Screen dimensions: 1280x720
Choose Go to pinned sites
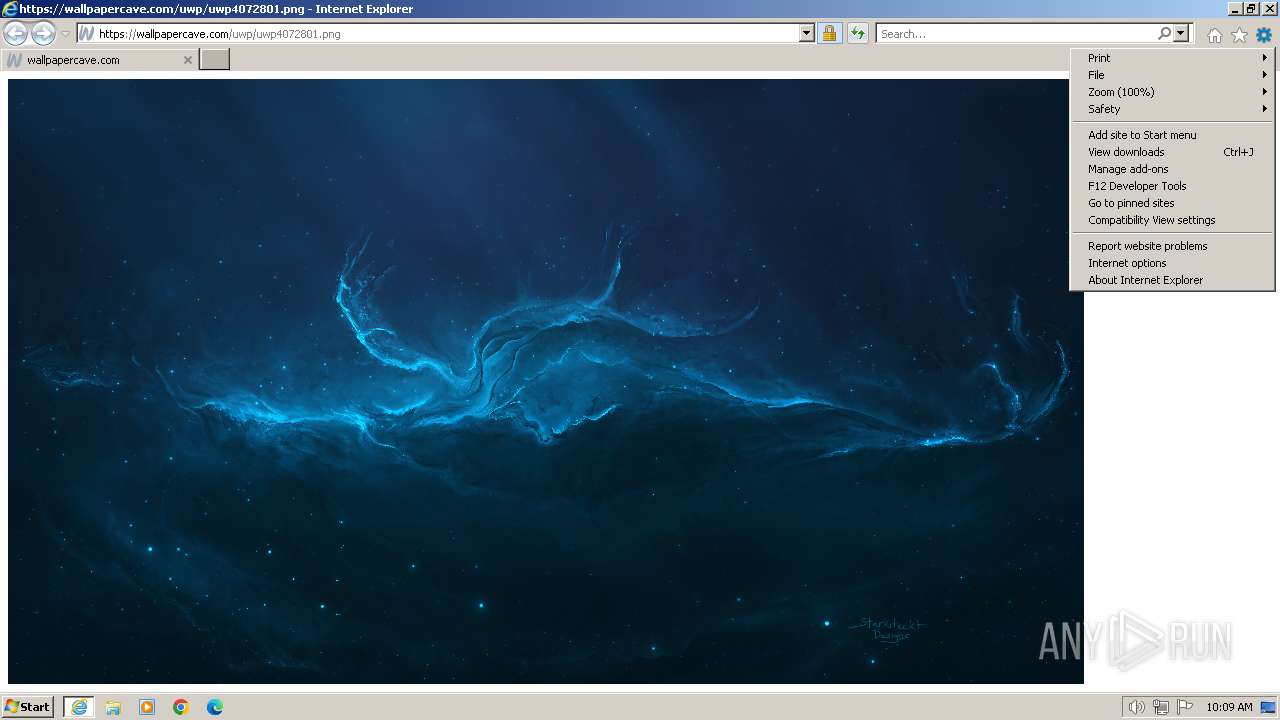[1171, 203]
